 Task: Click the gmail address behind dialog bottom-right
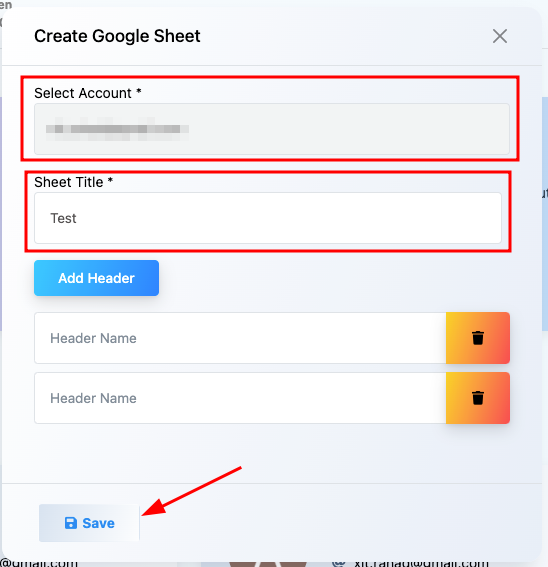point(421,563)
